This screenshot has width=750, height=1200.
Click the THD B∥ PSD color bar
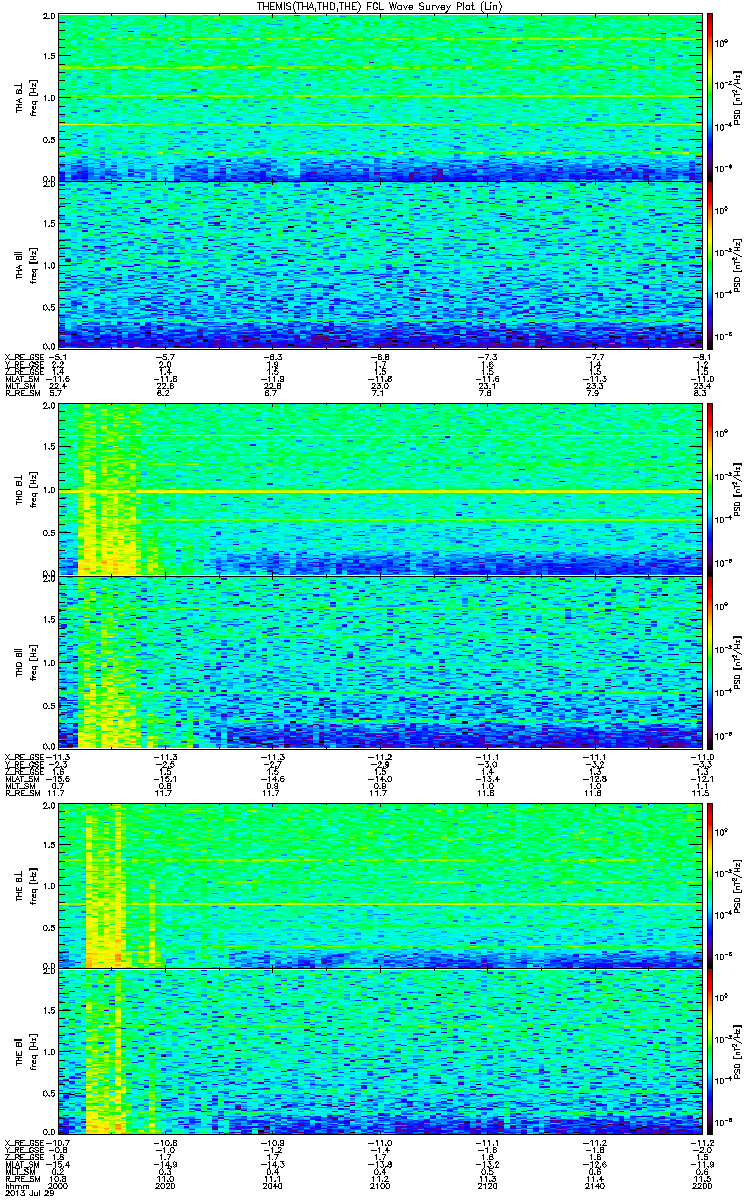(x=709, y=661)
